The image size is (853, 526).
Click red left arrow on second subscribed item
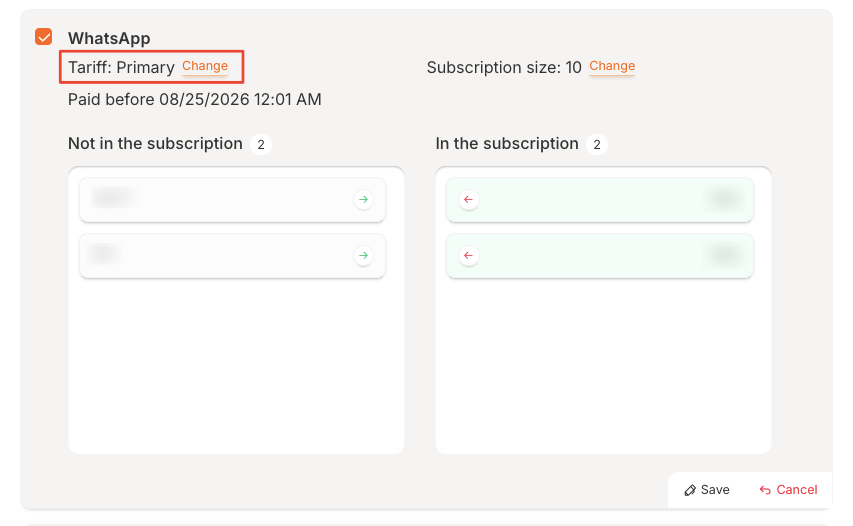tap(469, 256)
